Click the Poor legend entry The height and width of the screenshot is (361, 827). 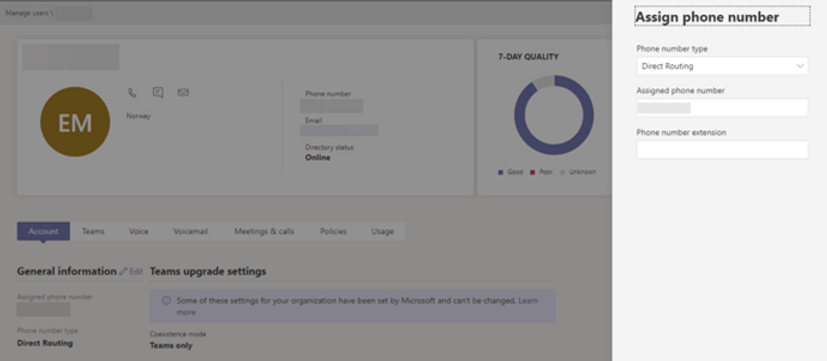tap(542, 172)
